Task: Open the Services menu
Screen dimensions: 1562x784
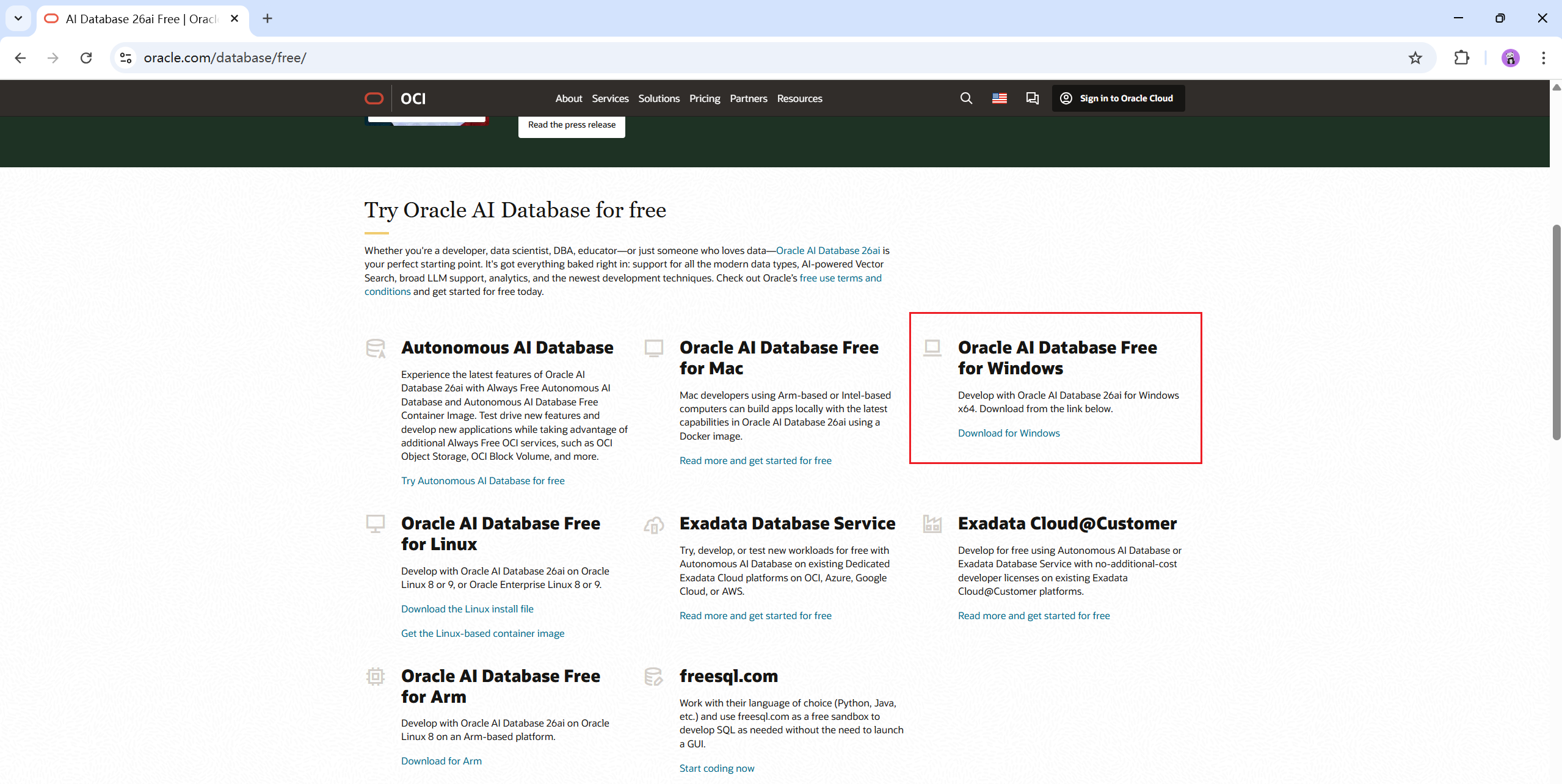Action: coord(609,98)
